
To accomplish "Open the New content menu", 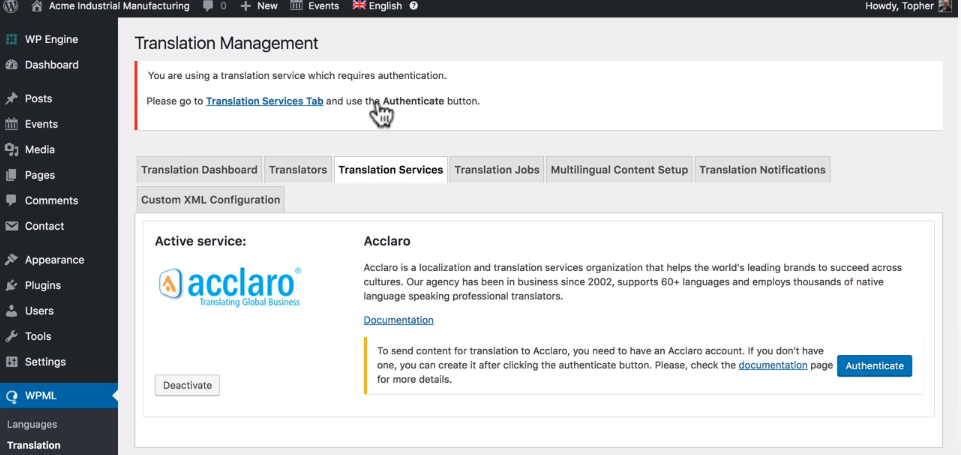I will (267, 6).
